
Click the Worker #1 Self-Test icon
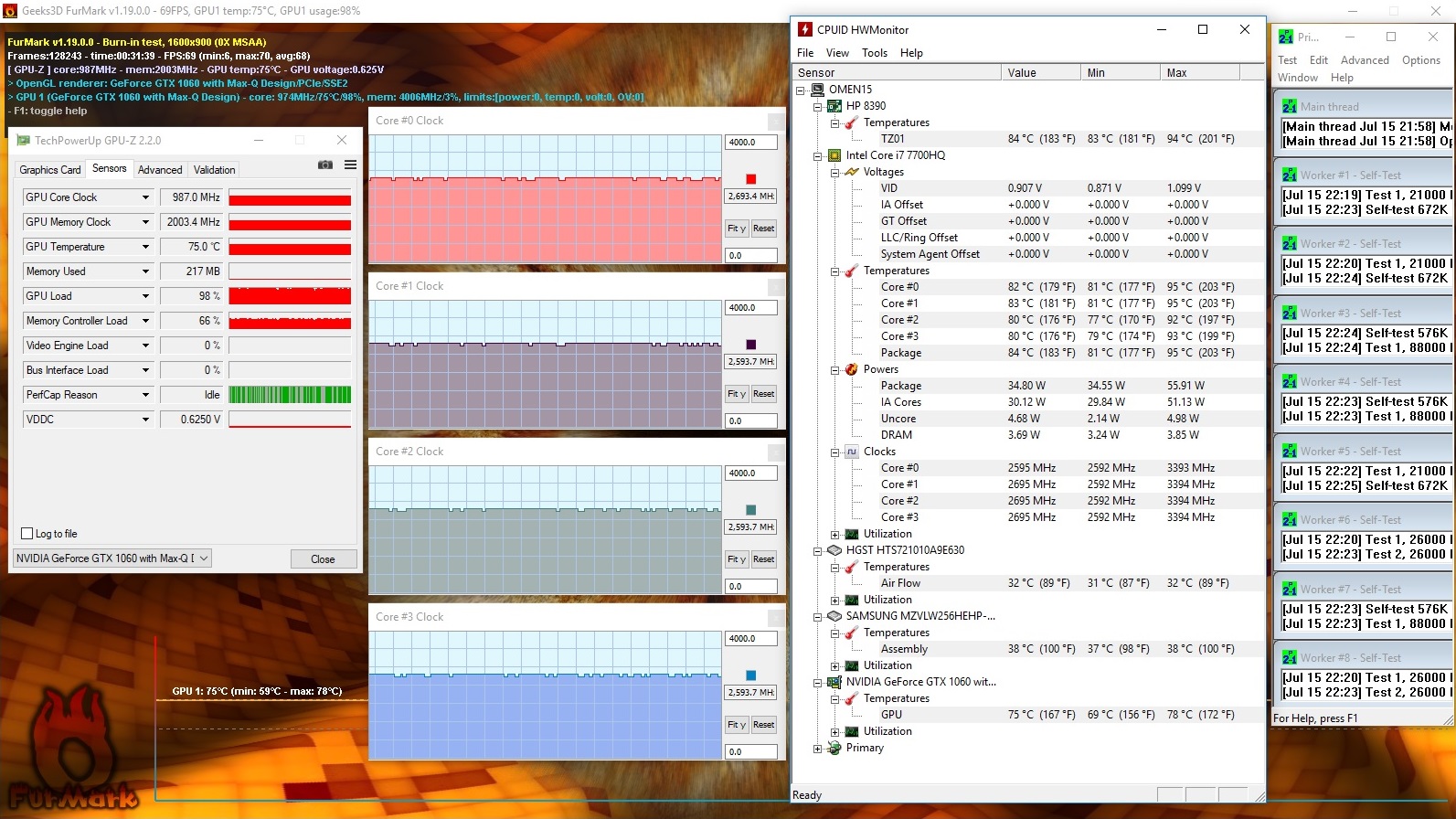click(x=1289, y=175)
